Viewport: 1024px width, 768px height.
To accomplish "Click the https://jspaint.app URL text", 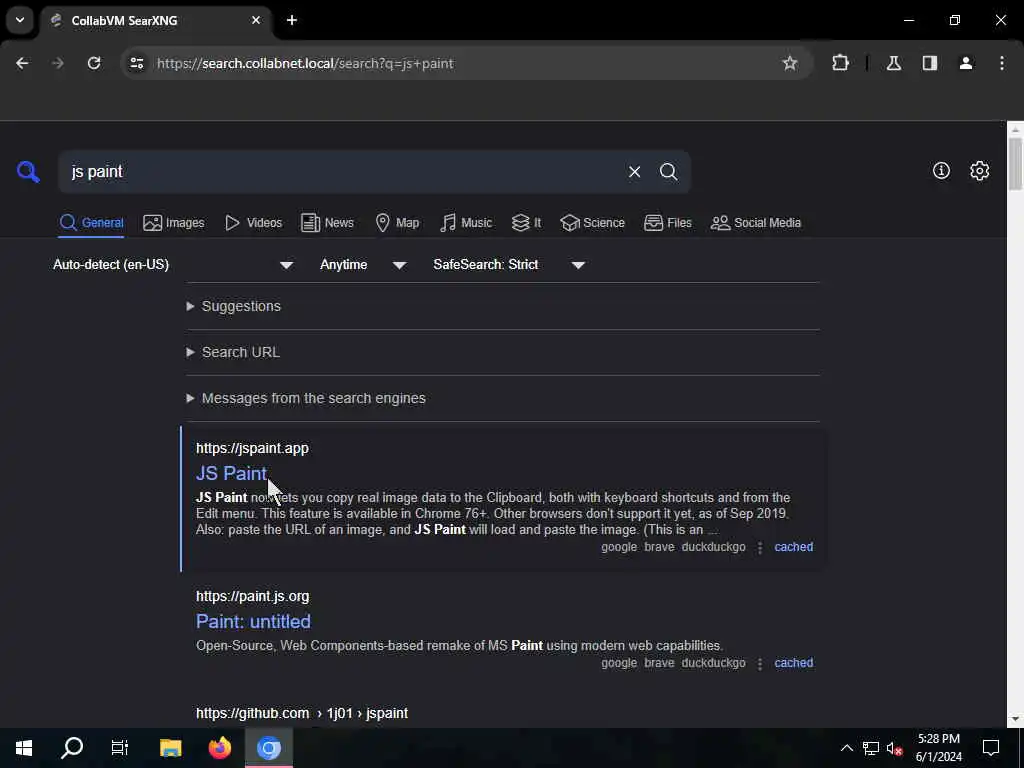I will [252, 448].
